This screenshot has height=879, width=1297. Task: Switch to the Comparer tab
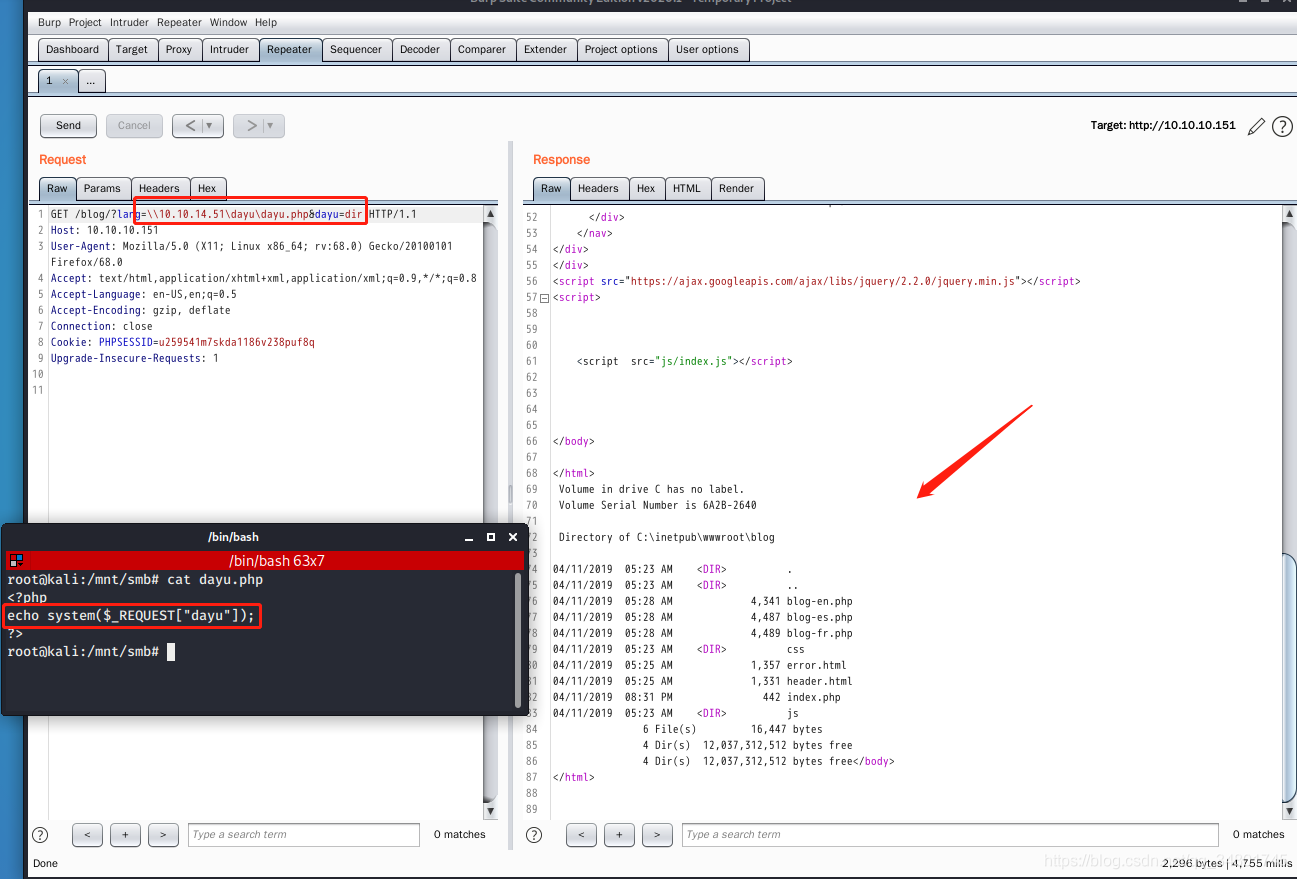(482, 49)
